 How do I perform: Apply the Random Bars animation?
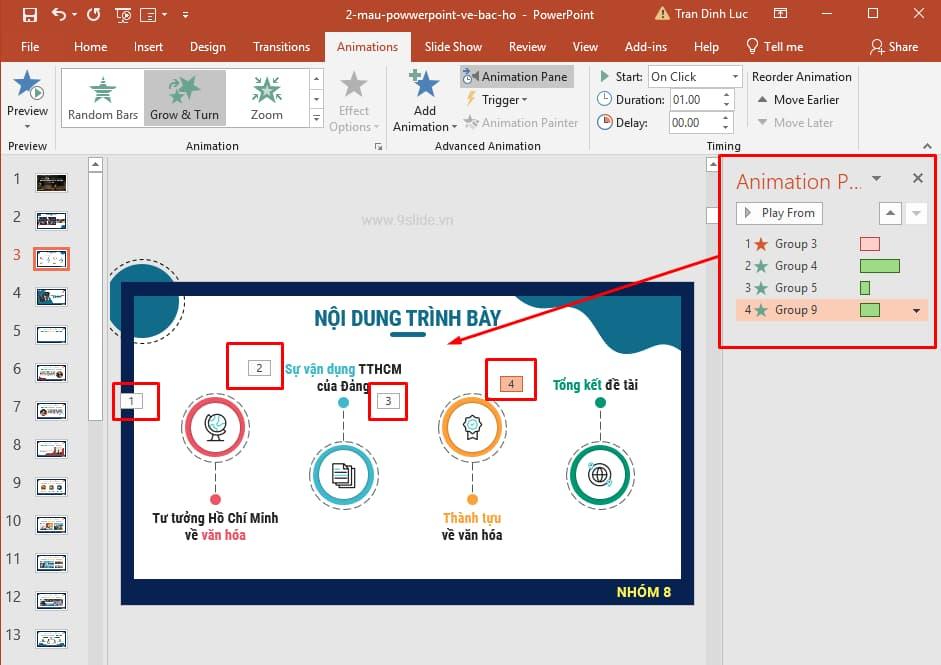click(x=102, y=97)
